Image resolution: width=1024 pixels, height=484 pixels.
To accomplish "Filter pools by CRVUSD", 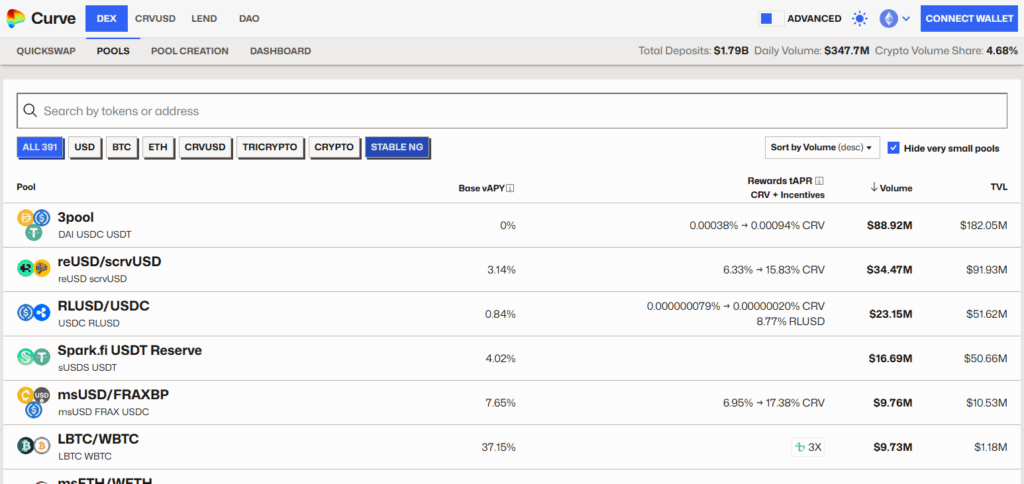I will pyautogui.click(x=205, y=148).
